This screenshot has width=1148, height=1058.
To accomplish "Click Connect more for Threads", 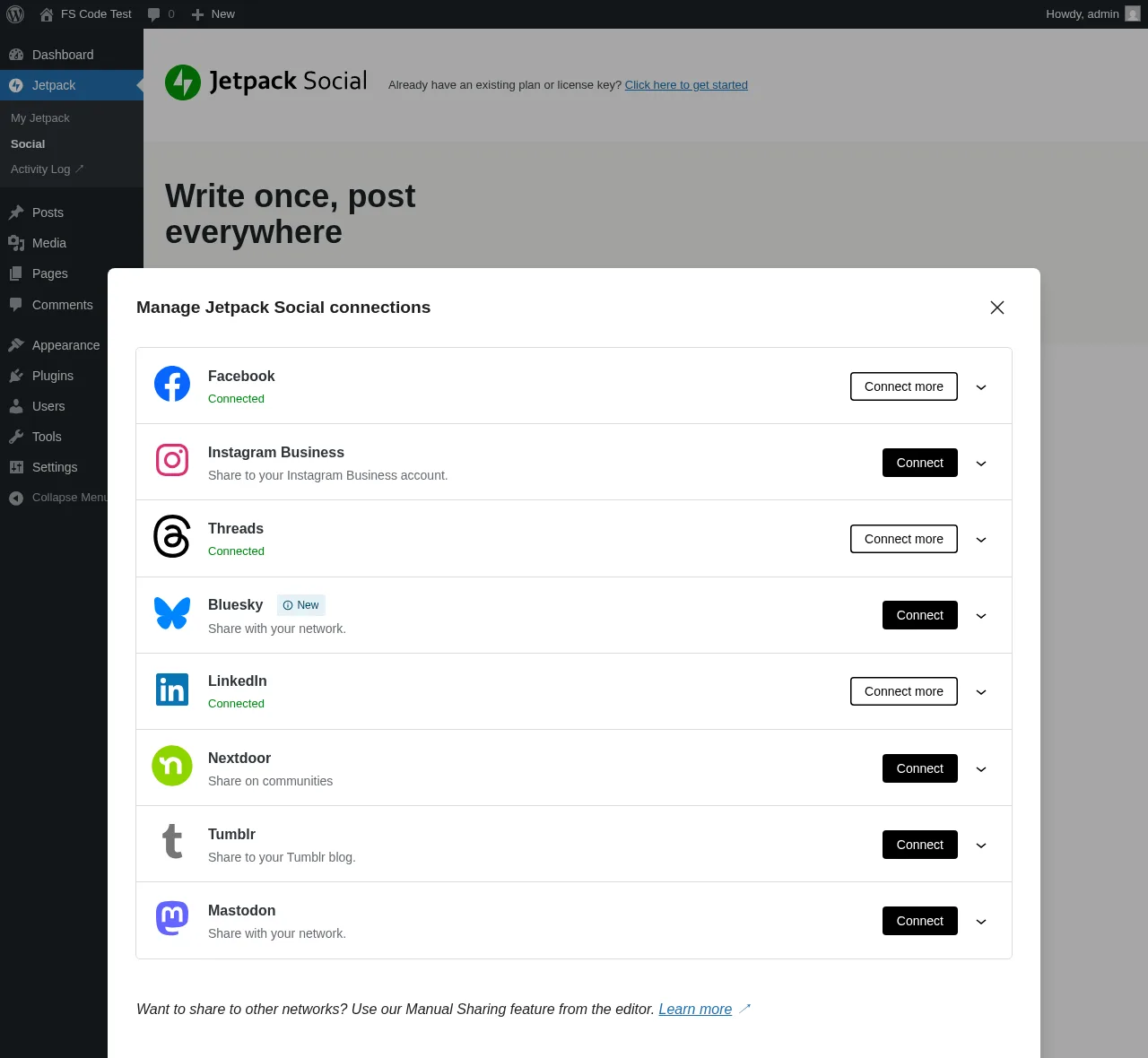I will tap(904, 539).
